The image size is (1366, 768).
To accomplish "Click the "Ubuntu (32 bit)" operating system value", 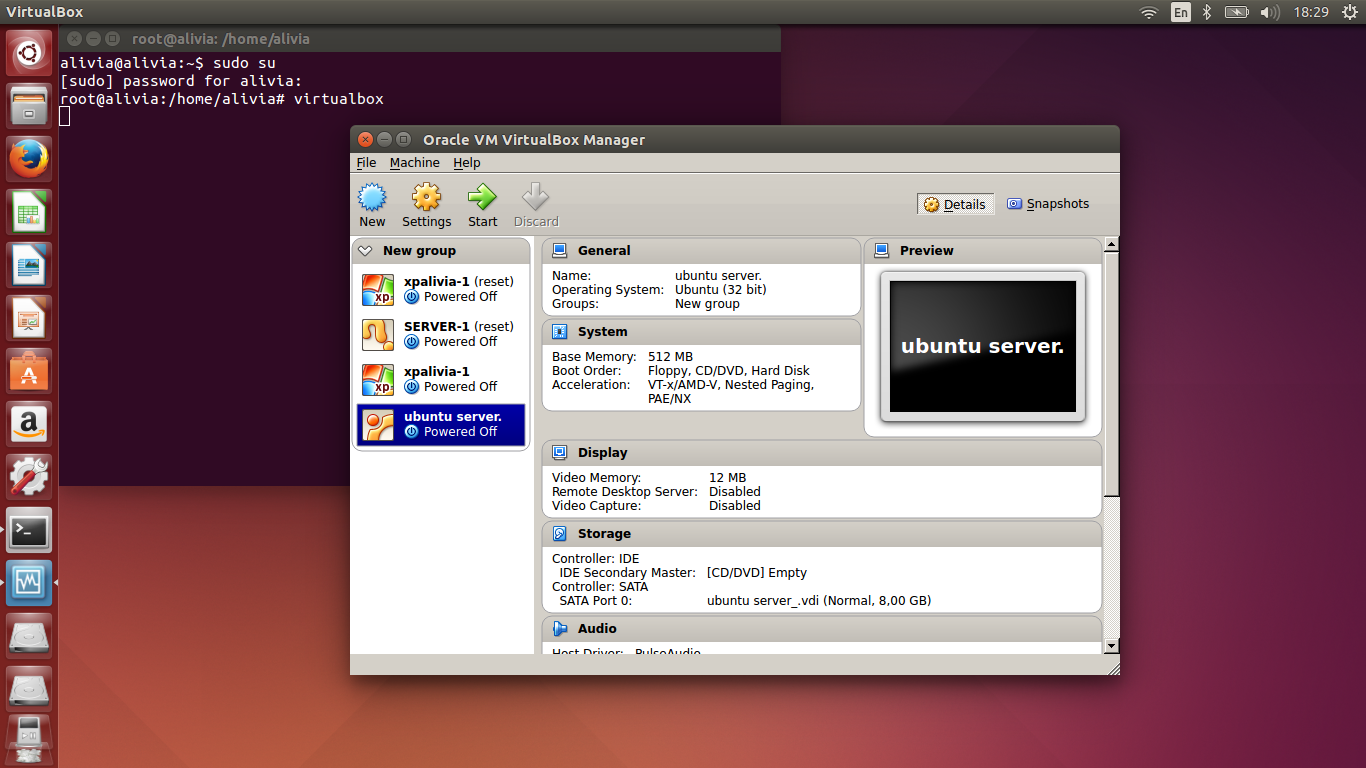I will [x=721, y=290].
